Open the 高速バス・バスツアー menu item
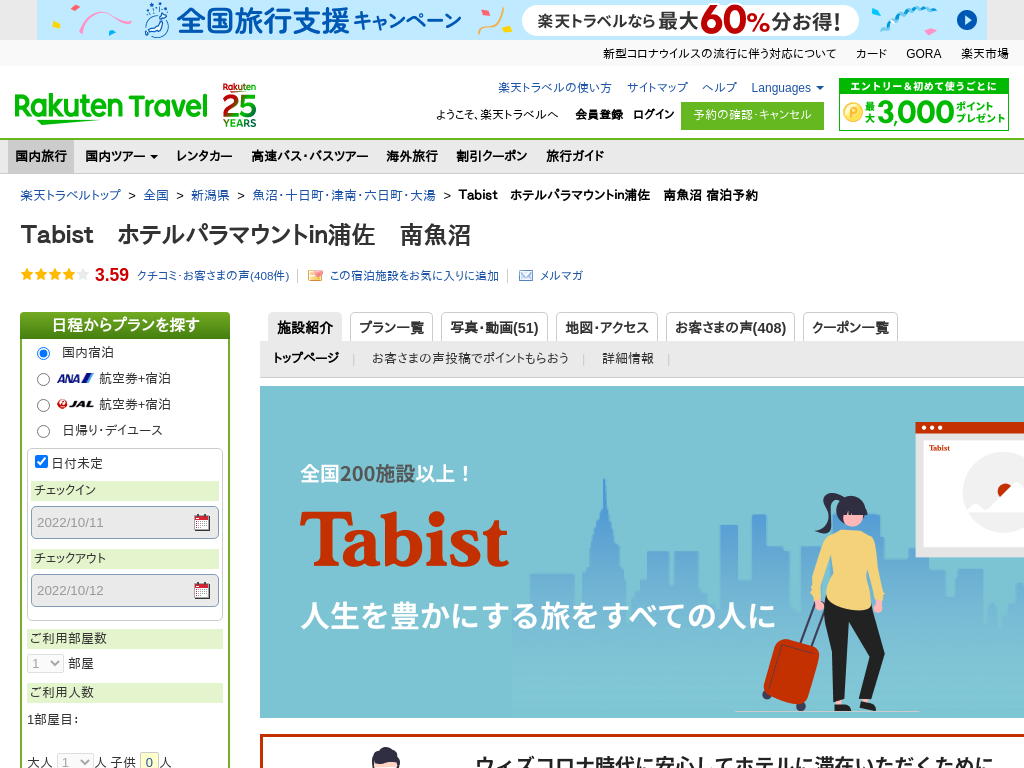 pos(310,156)
